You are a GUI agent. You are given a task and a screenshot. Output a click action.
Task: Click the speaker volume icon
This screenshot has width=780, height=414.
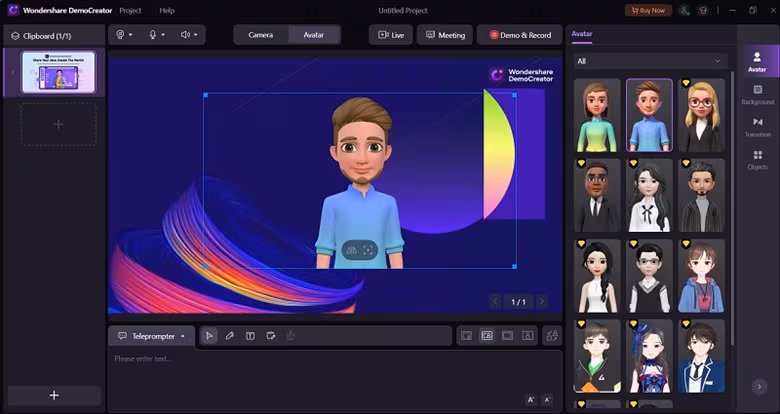(186, 35)
